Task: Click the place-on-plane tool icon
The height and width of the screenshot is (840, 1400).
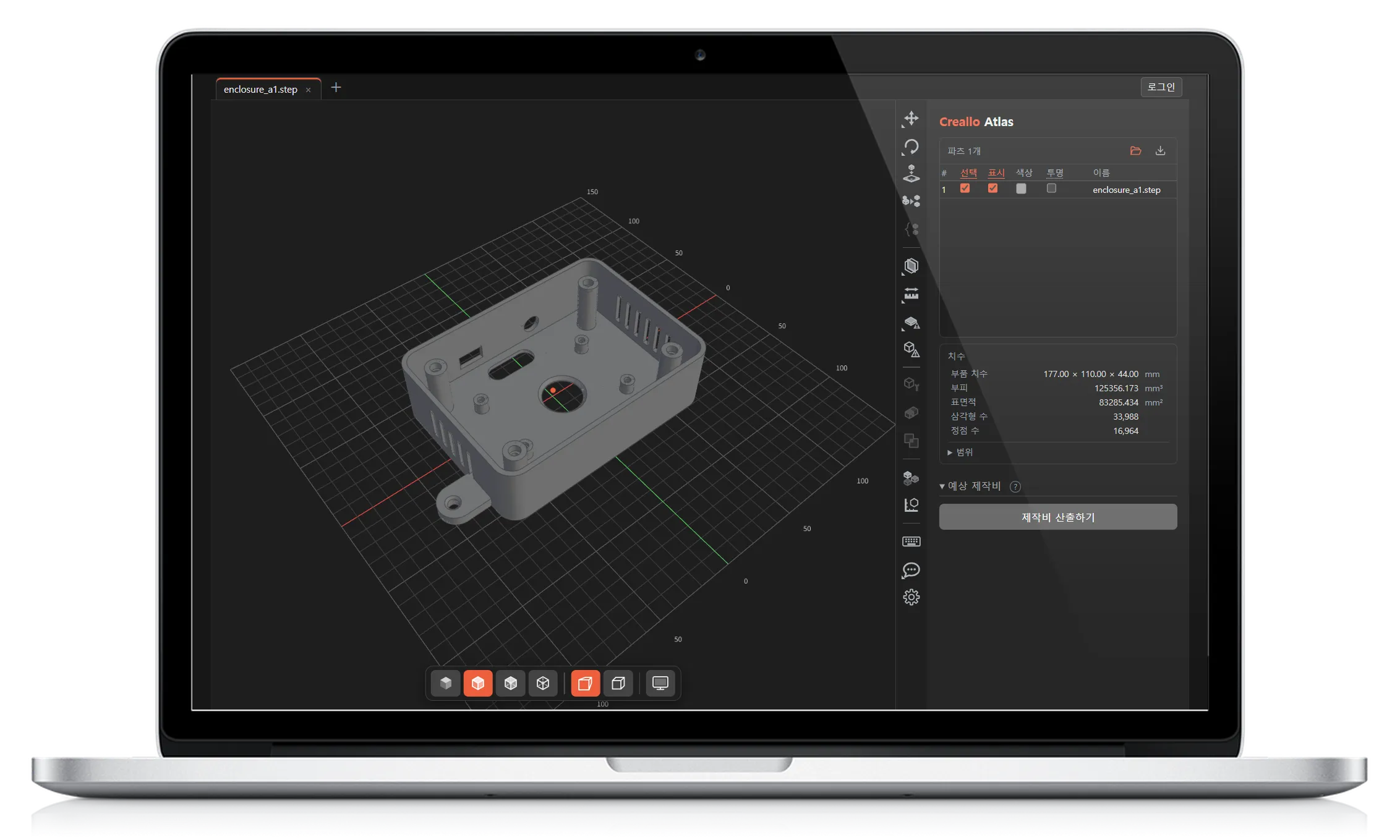Action: tap(911, 174)
